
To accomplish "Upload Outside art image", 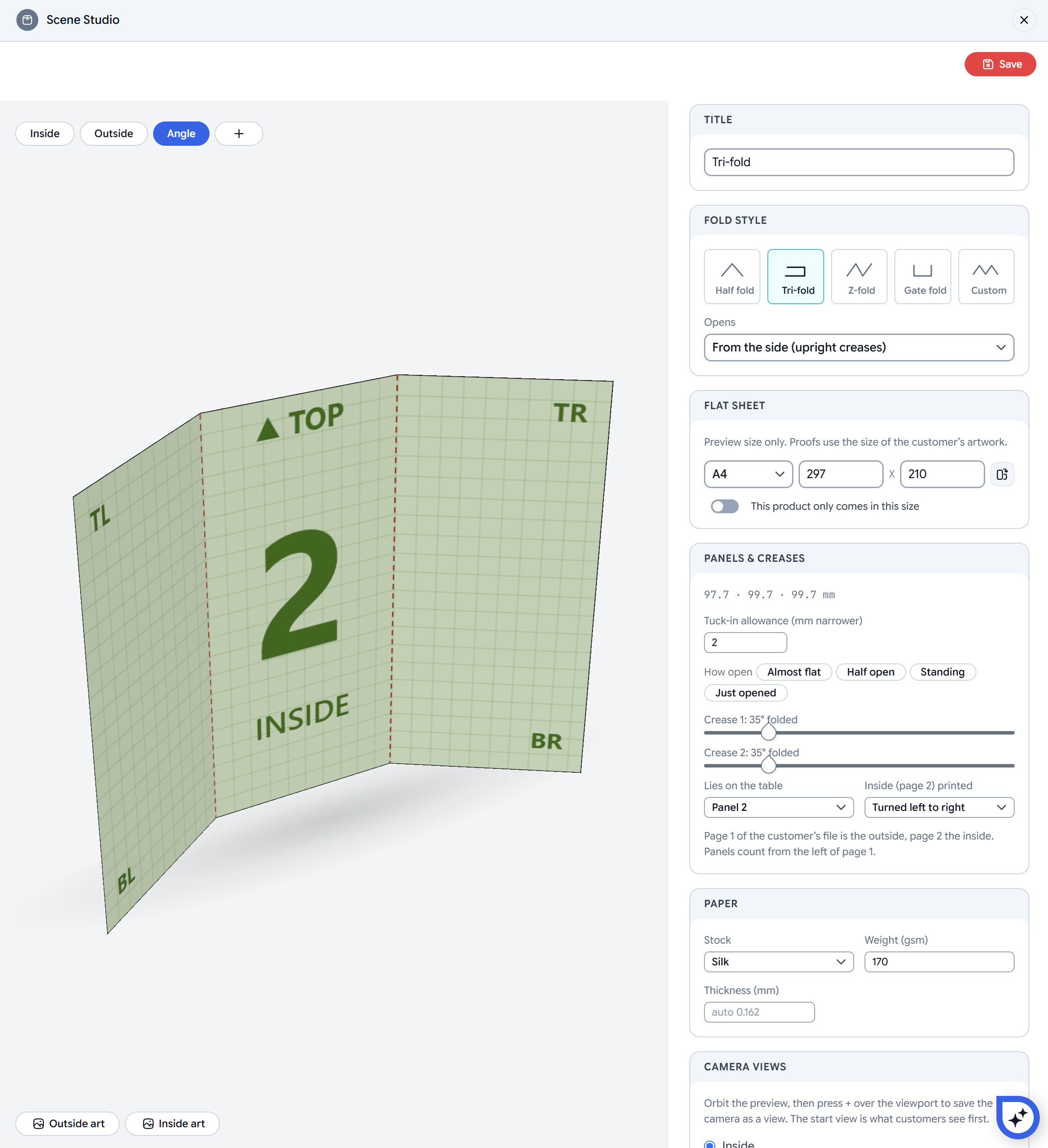I will 67,1124.
